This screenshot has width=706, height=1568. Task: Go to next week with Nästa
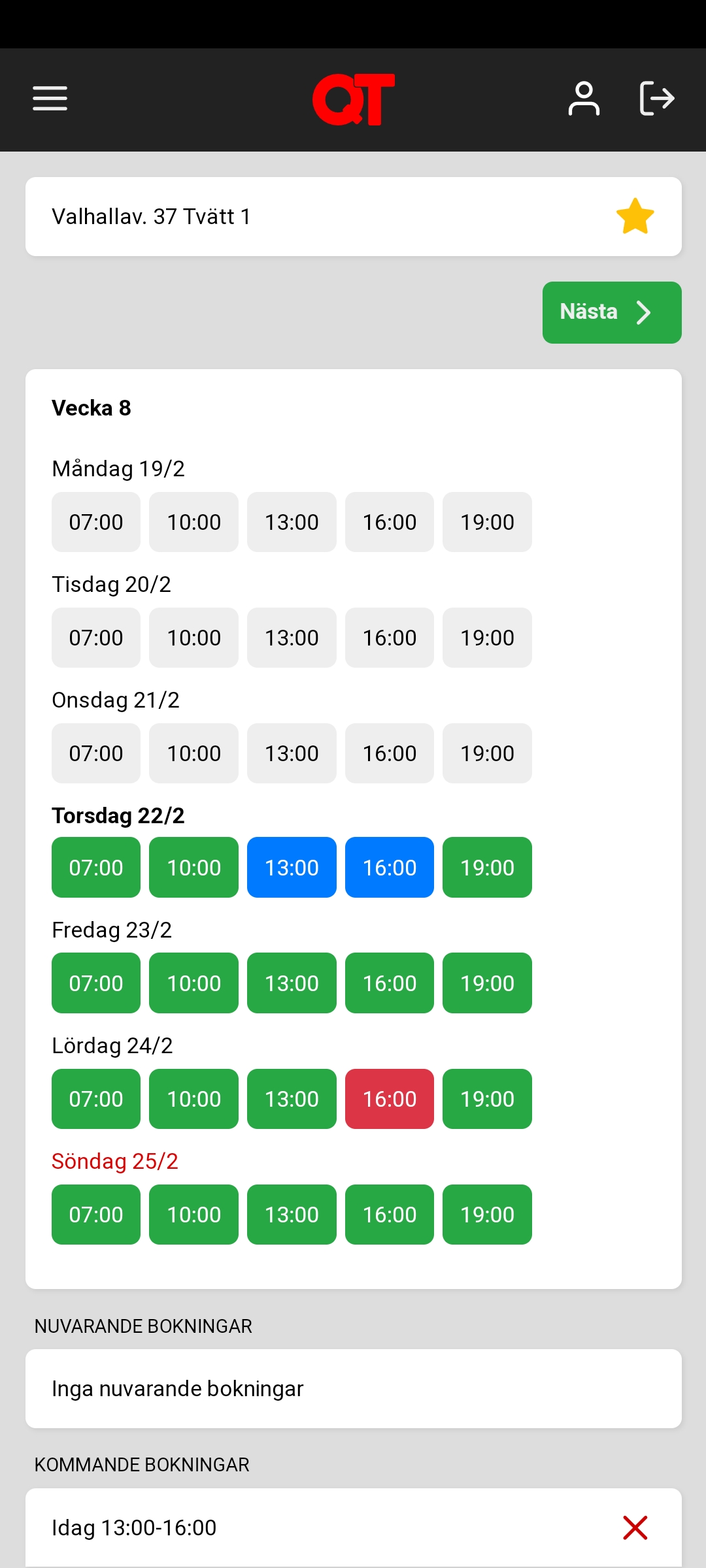612,312
